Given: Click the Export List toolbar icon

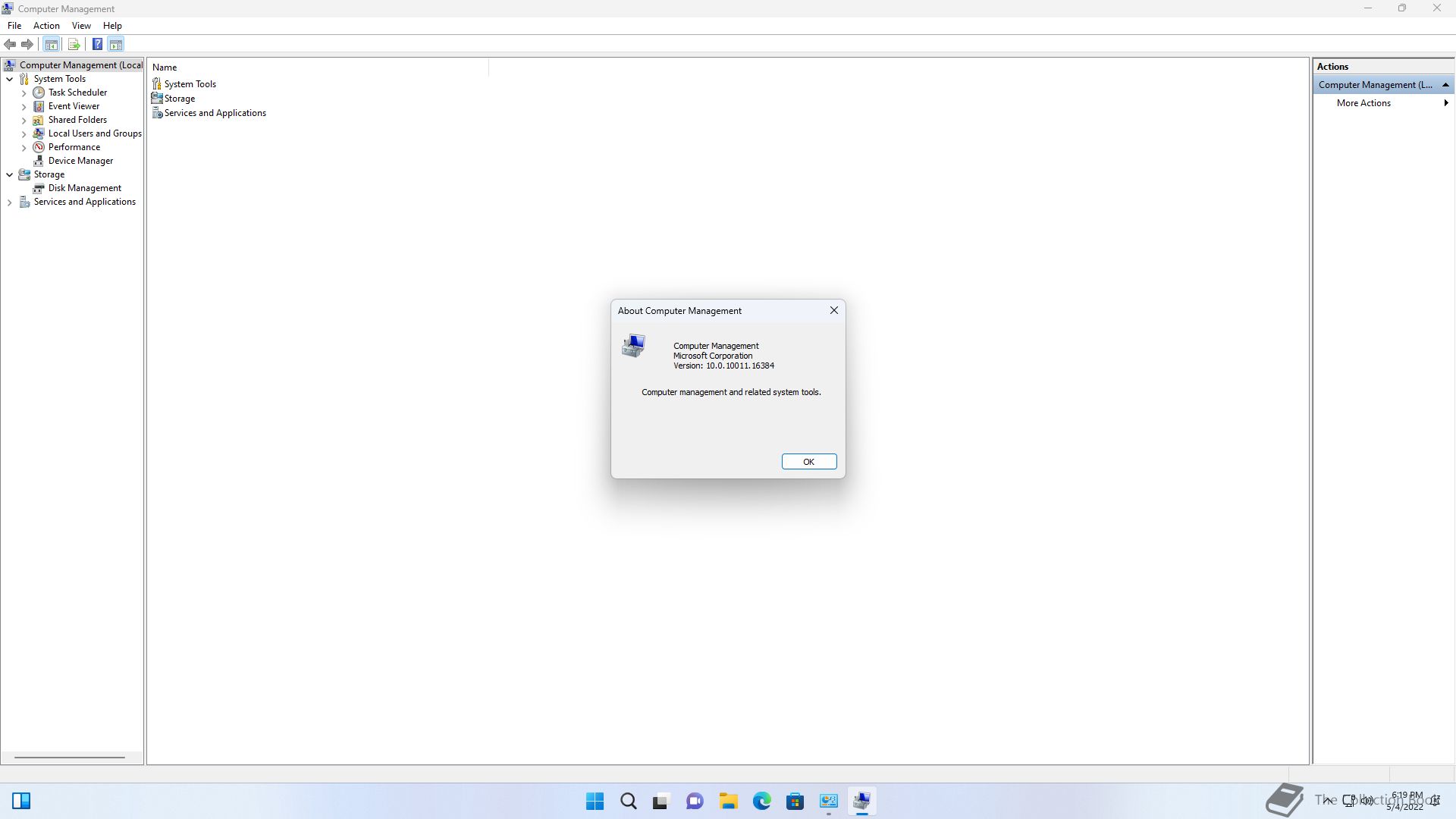Looking at the screenshot, I should click(74, 44).
